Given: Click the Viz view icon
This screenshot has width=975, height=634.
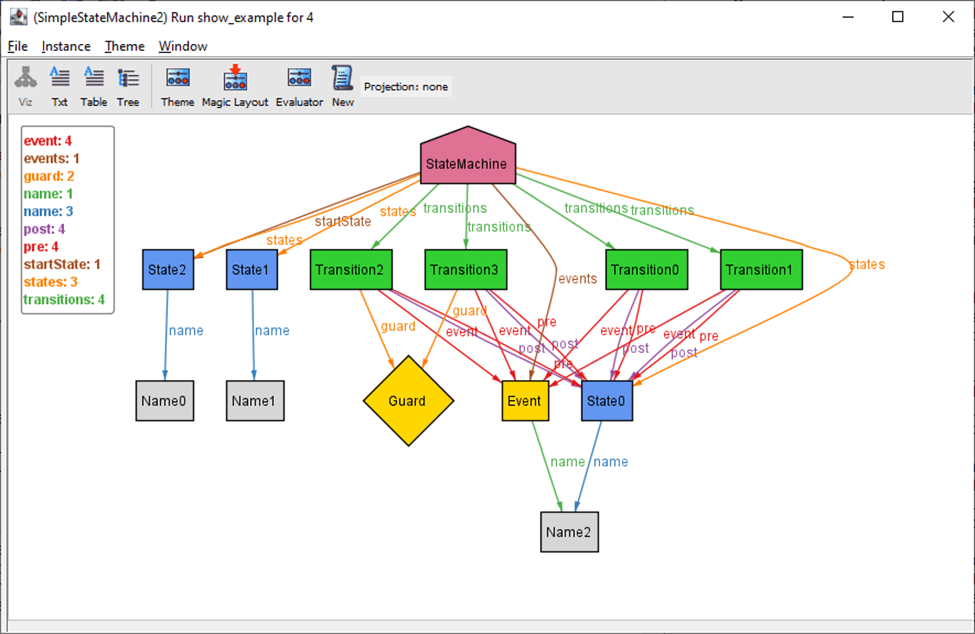Looking at the screenshot, I should [25, 86].
